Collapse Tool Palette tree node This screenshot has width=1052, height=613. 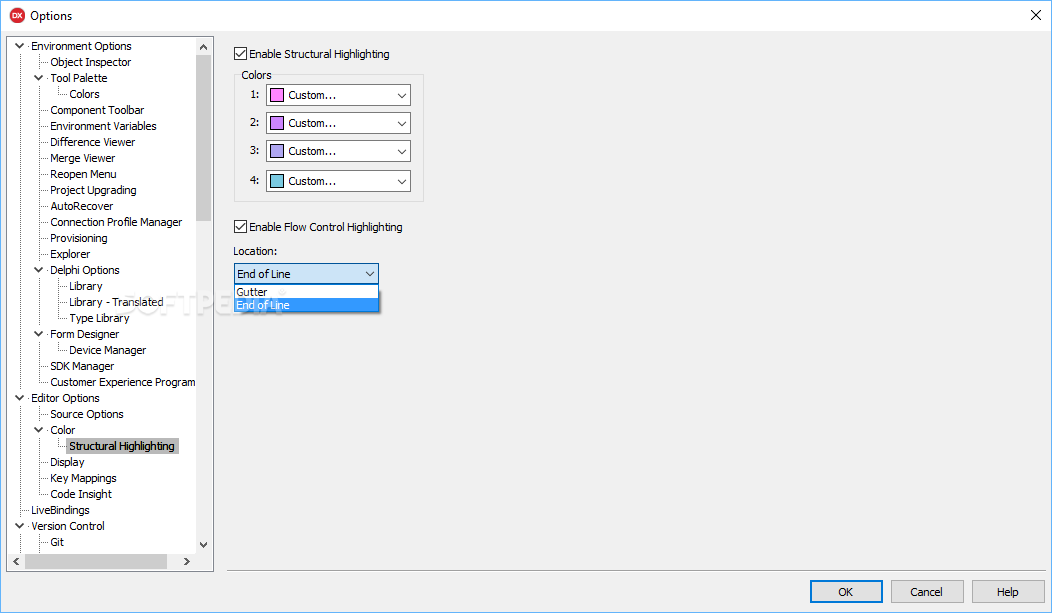[x=39, y=78]
